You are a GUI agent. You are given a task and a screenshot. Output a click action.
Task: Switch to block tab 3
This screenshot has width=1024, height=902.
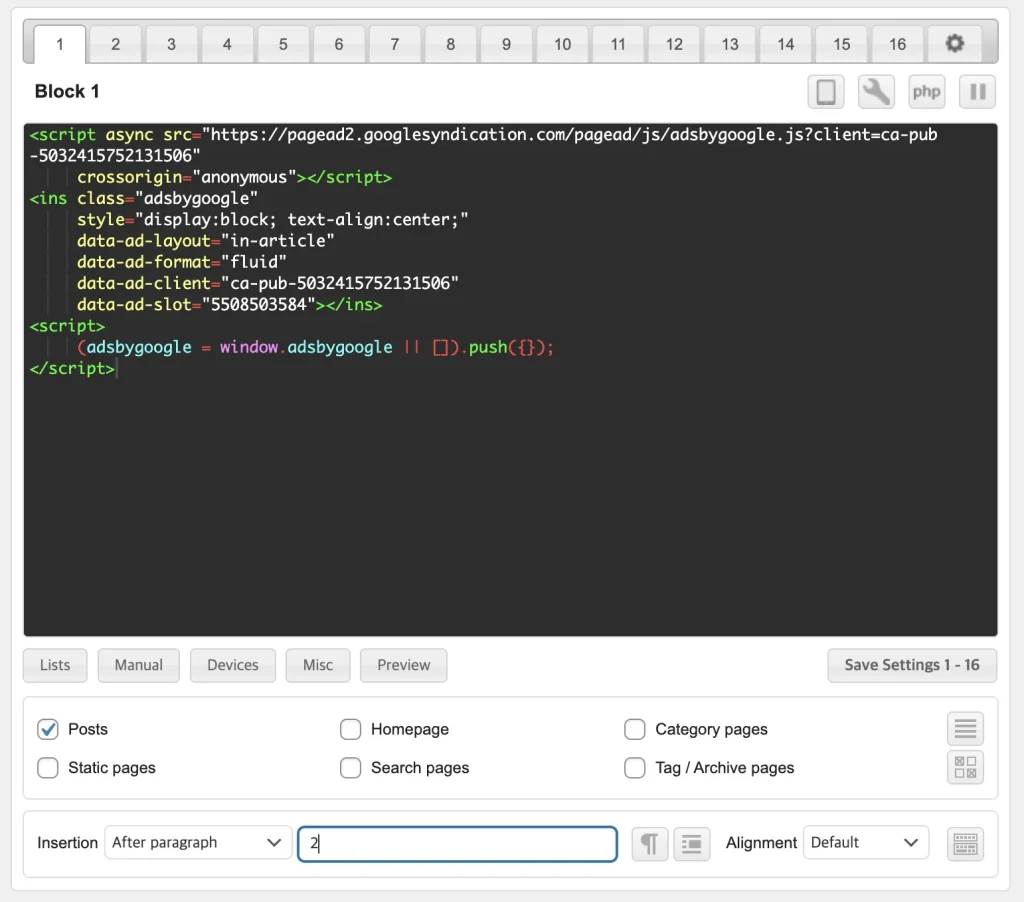click(171, 44)
